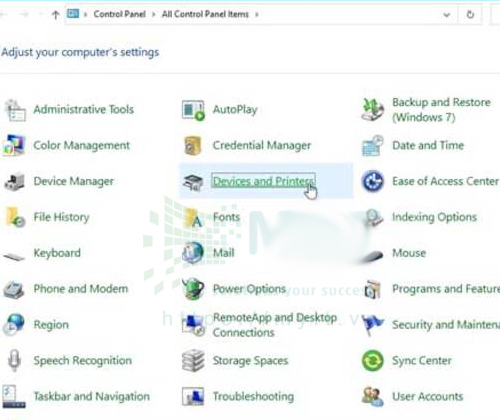The width and height of the screenshot is (500, 420).
Task: Refresh the Control Panel view
Action: (x=470, y=15)
